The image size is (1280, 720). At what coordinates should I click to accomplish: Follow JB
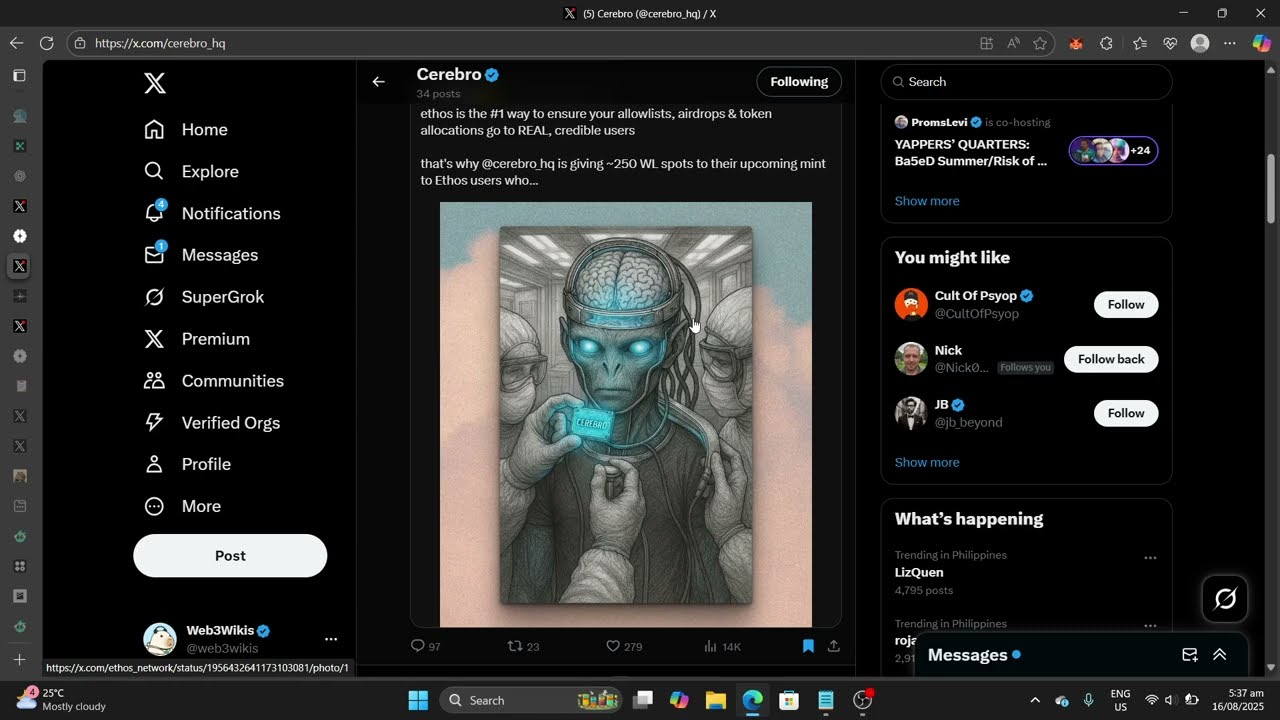[1126, 413]
